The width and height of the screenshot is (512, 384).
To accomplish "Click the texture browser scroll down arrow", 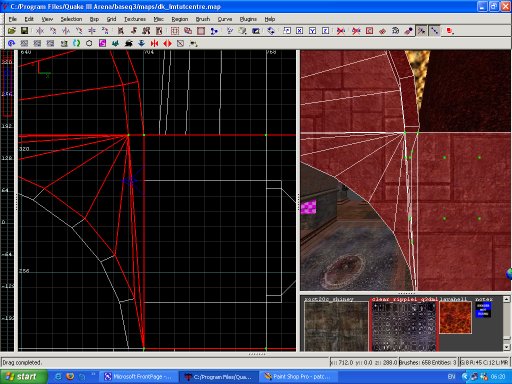I will (506, 347).
